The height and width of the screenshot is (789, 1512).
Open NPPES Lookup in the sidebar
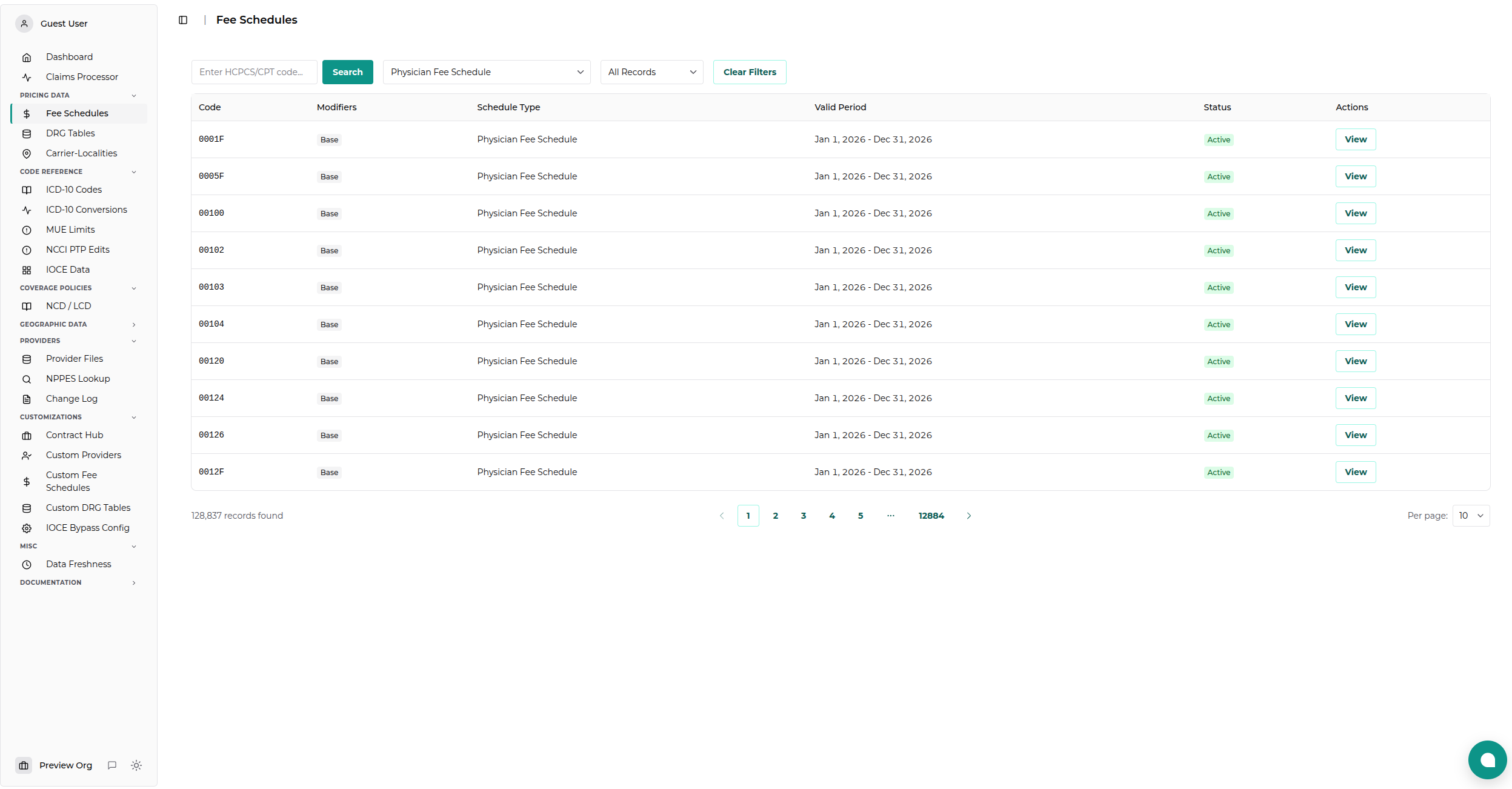click(79, 379)
